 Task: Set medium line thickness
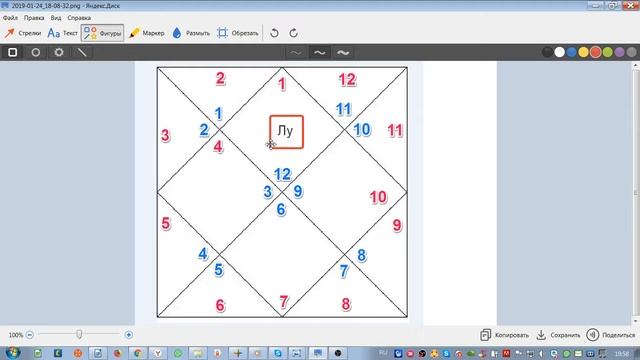[x=320, y=52]
